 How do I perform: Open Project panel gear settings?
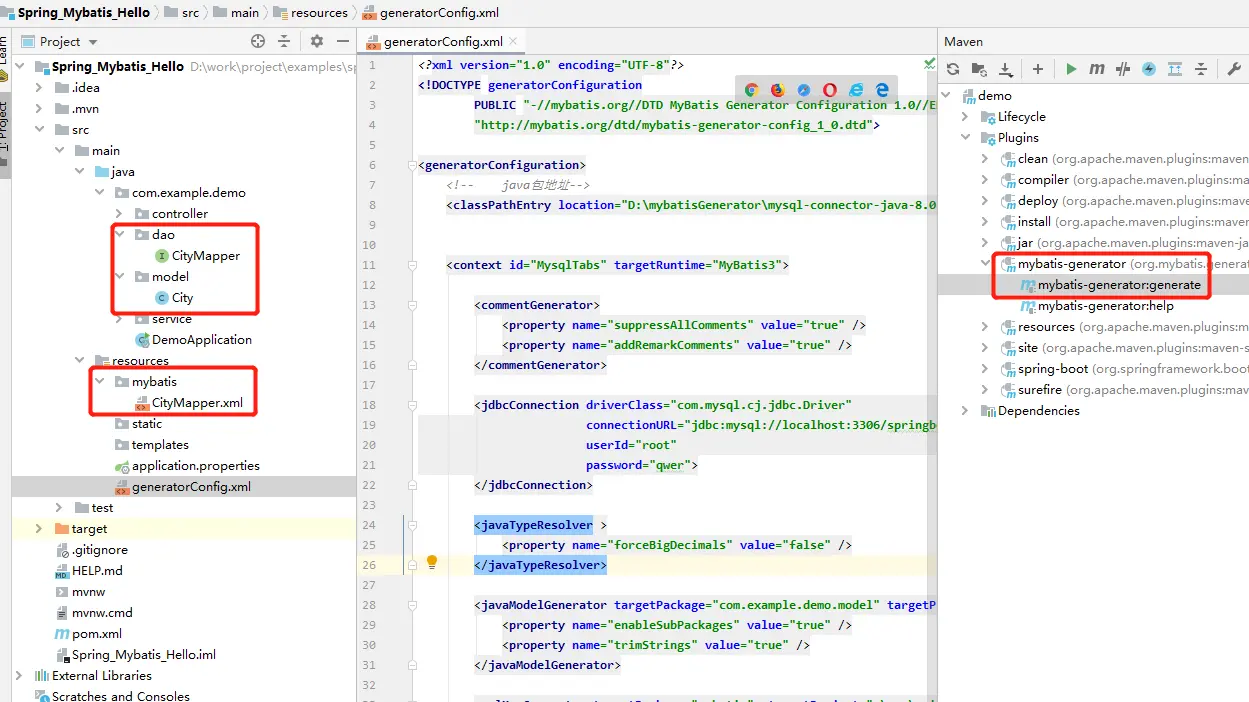317,41
